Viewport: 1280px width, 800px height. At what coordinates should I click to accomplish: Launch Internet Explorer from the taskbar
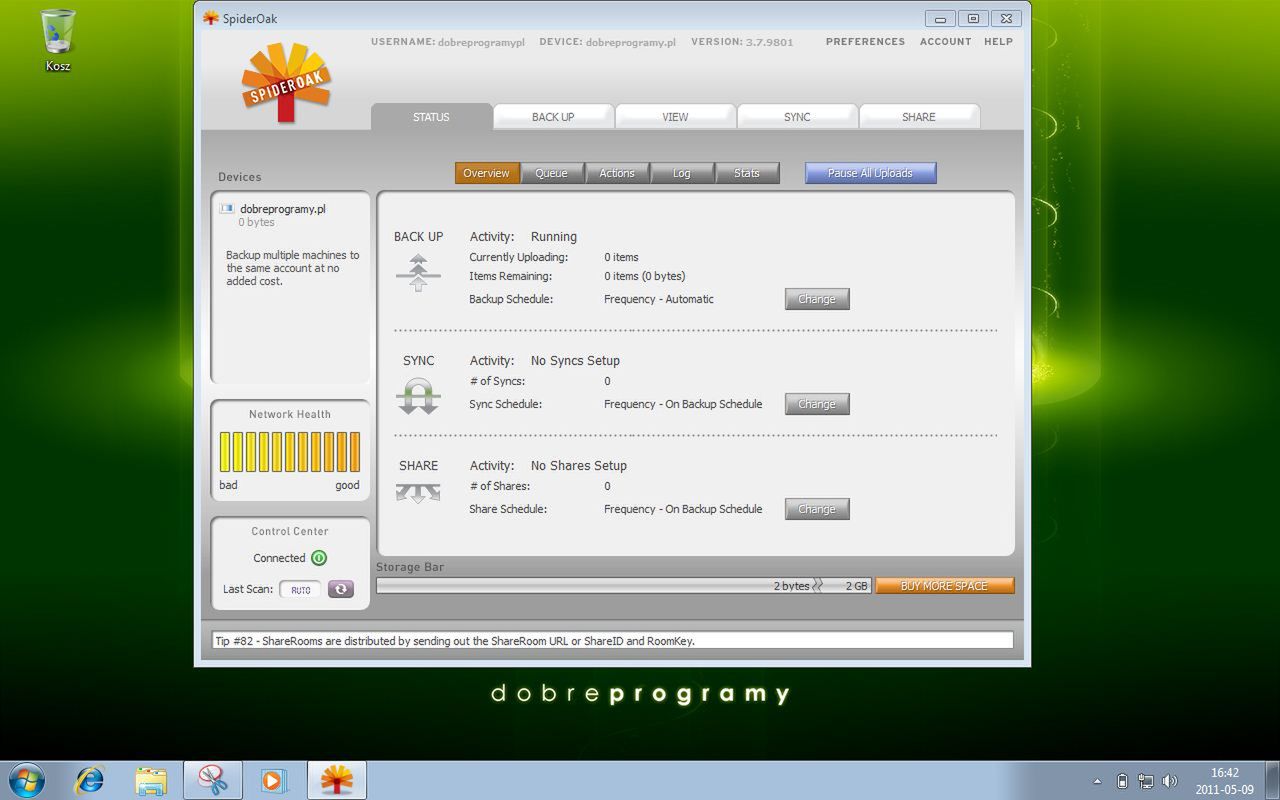(x=90, y=780)
